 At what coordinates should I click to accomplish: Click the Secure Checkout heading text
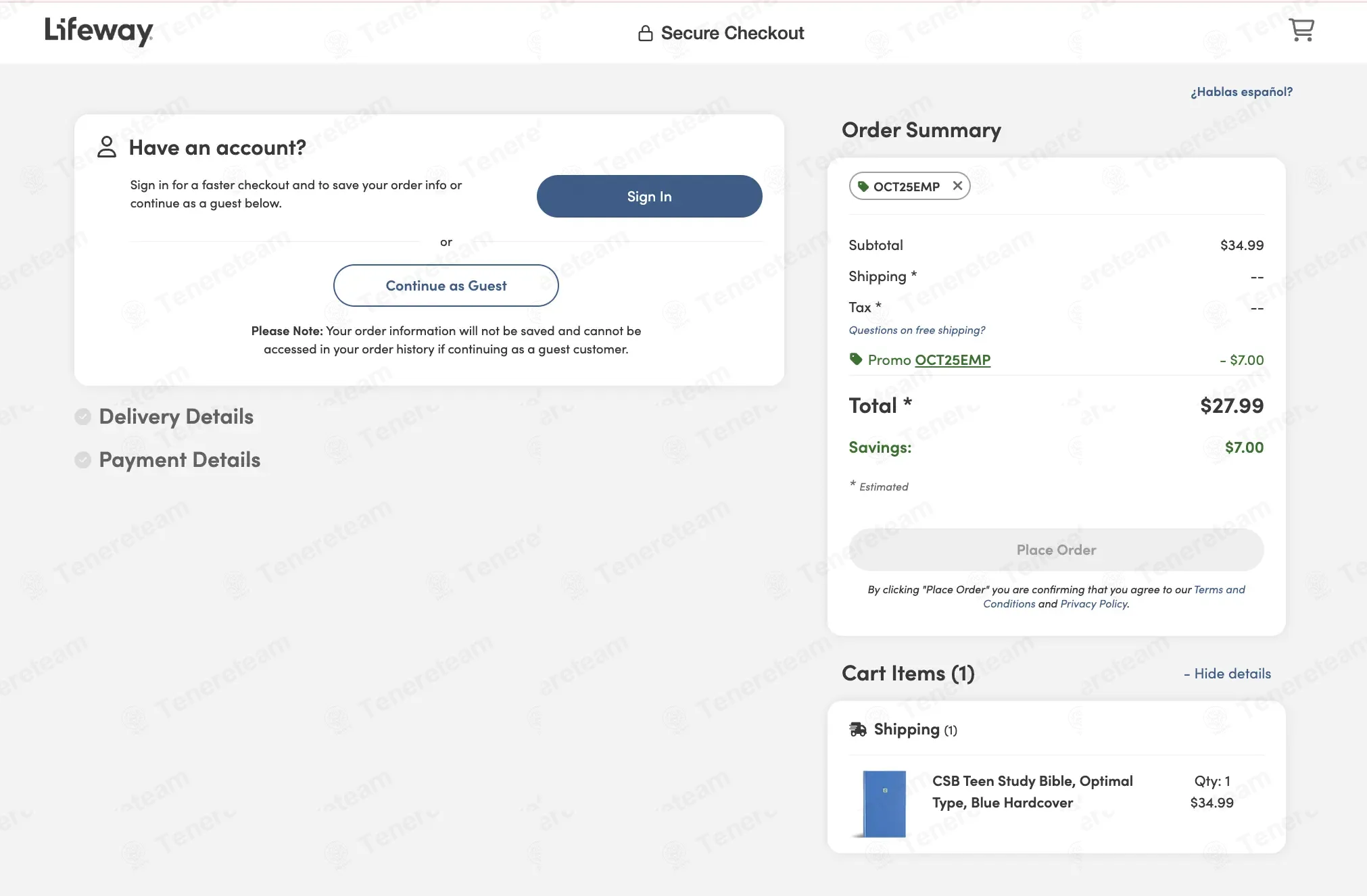coord(733,33)
